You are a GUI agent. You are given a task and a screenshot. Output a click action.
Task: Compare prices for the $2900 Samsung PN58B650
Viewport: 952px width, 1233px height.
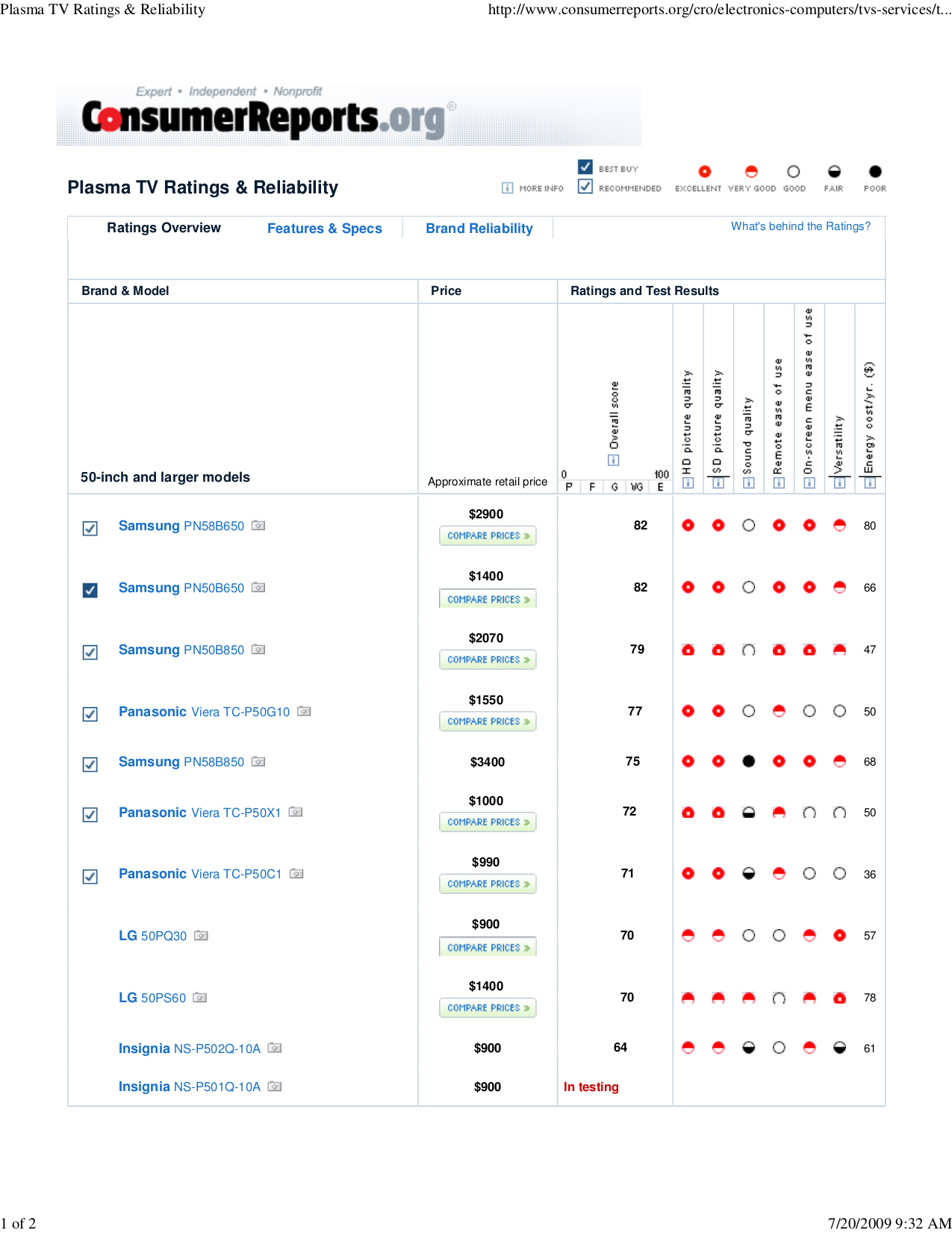pyautogui.click(x=488, y=536)
